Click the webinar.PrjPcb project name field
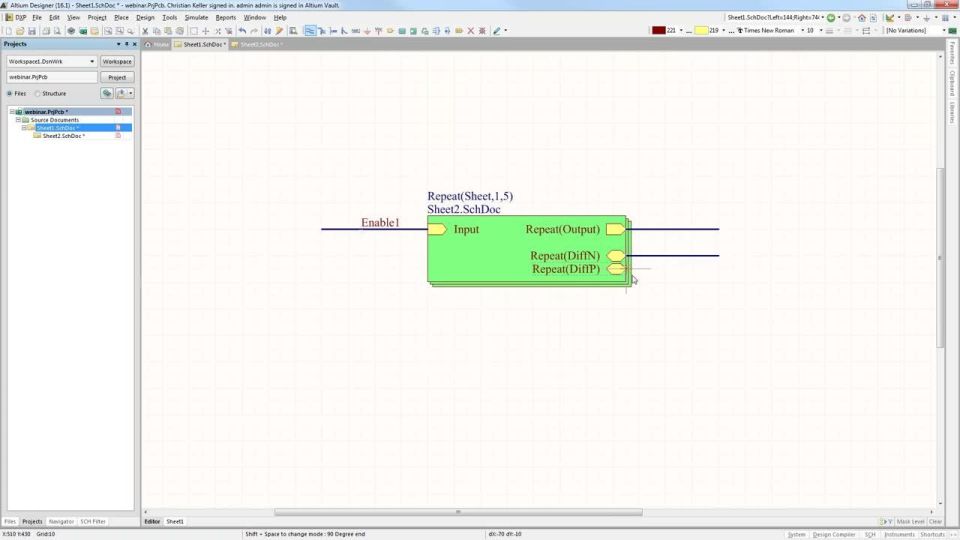This screenshot has height=540, width=960. 51,77
